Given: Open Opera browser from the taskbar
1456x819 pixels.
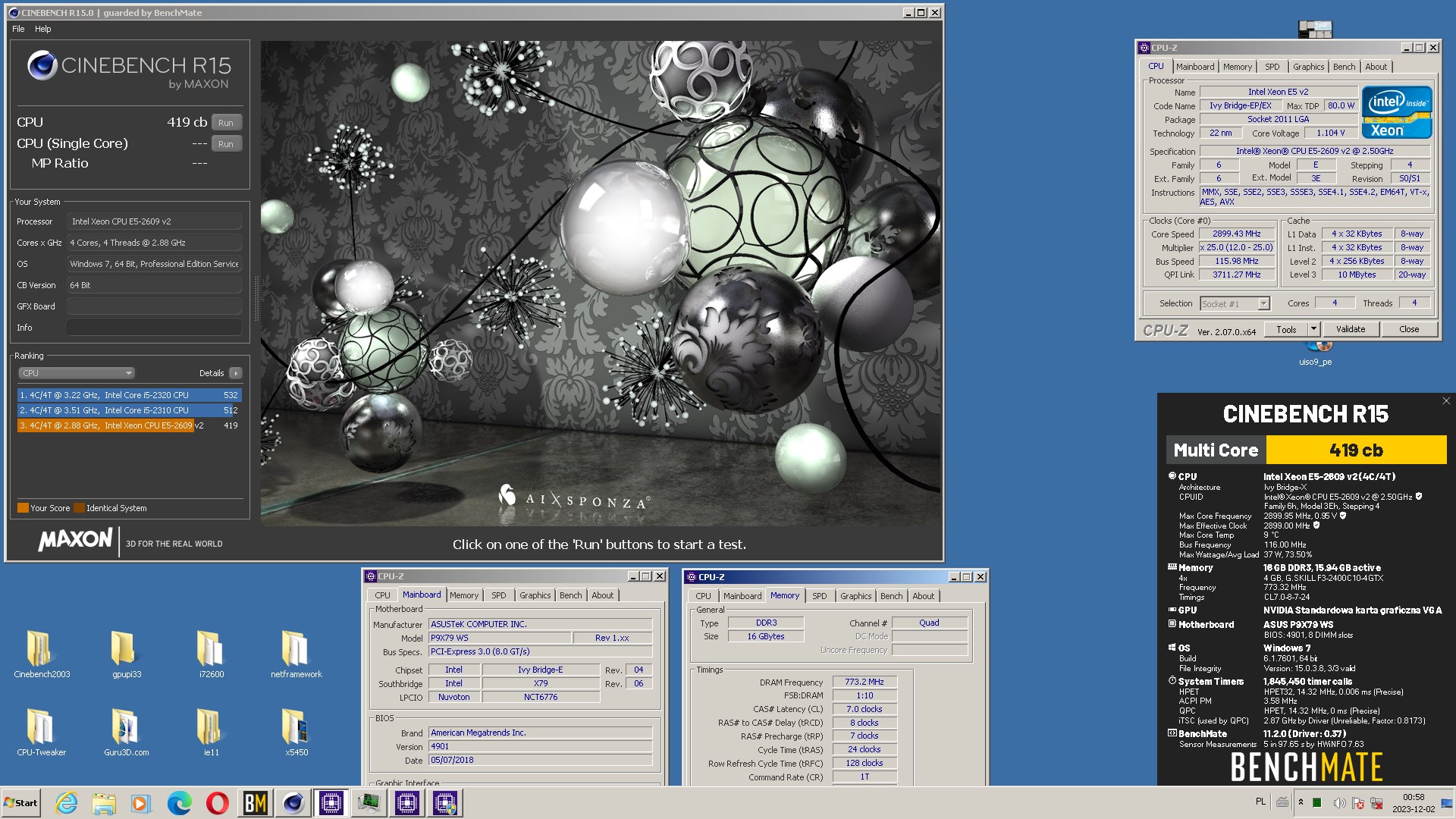Looking at the screenshot, I should coord(218,802).
